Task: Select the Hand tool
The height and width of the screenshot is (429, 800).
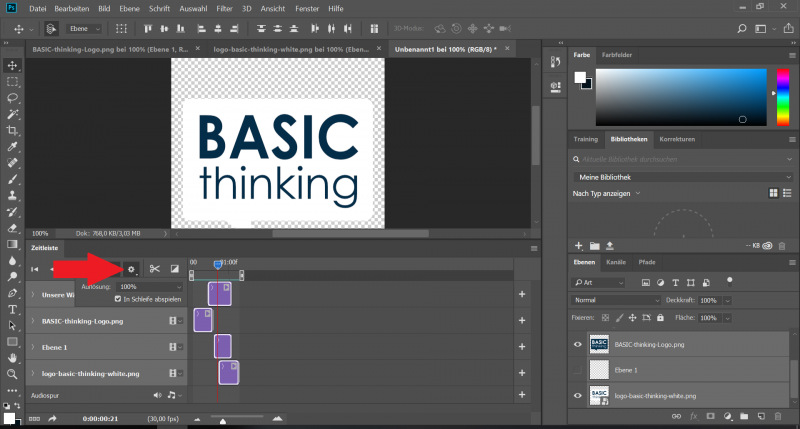Action: point(12,358)
